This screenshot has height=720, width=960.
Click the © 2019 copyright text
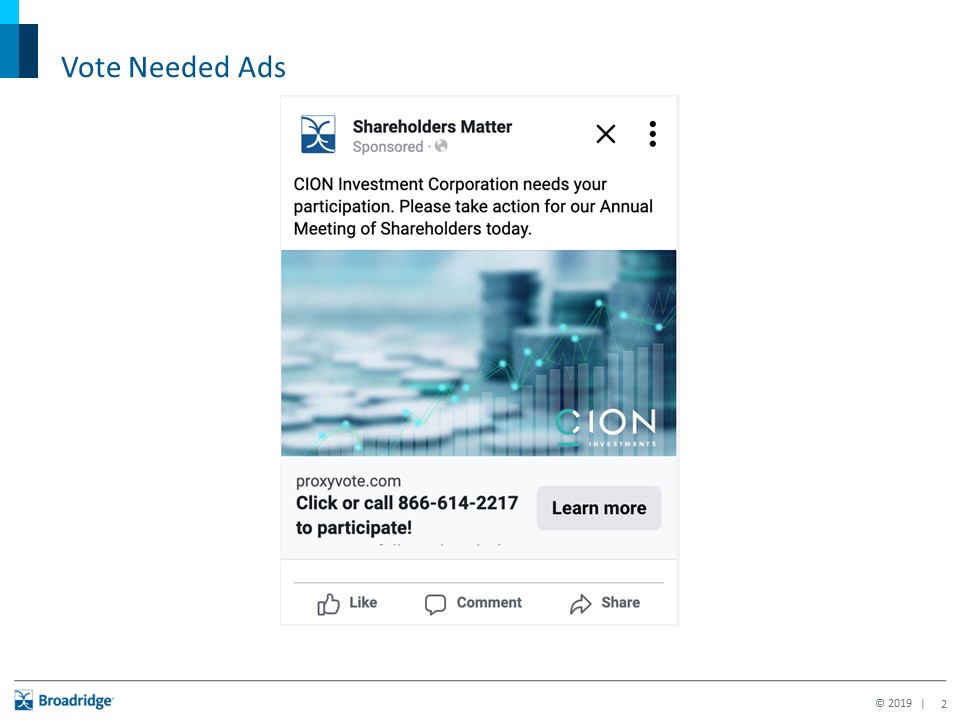(x=893, y=703)
